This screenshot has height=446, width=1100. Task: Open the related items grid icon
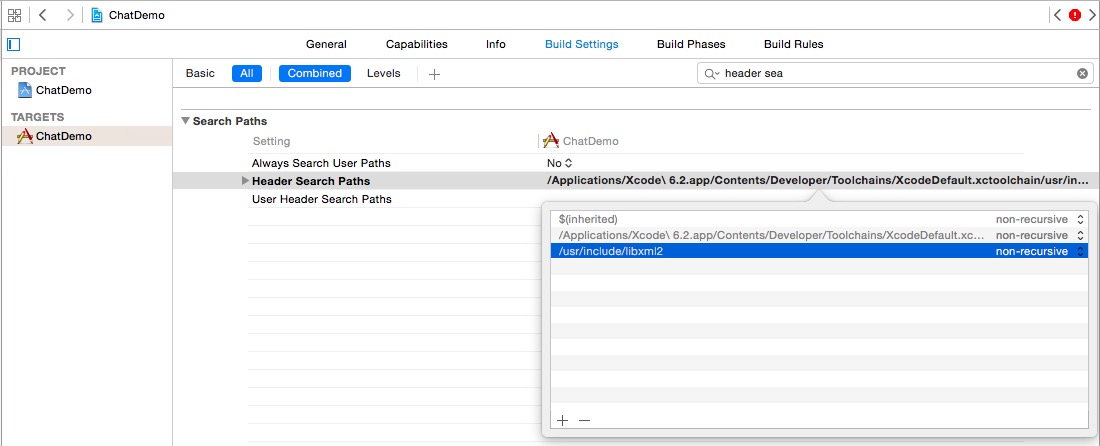pyautogui.click(x=14, y=15)
